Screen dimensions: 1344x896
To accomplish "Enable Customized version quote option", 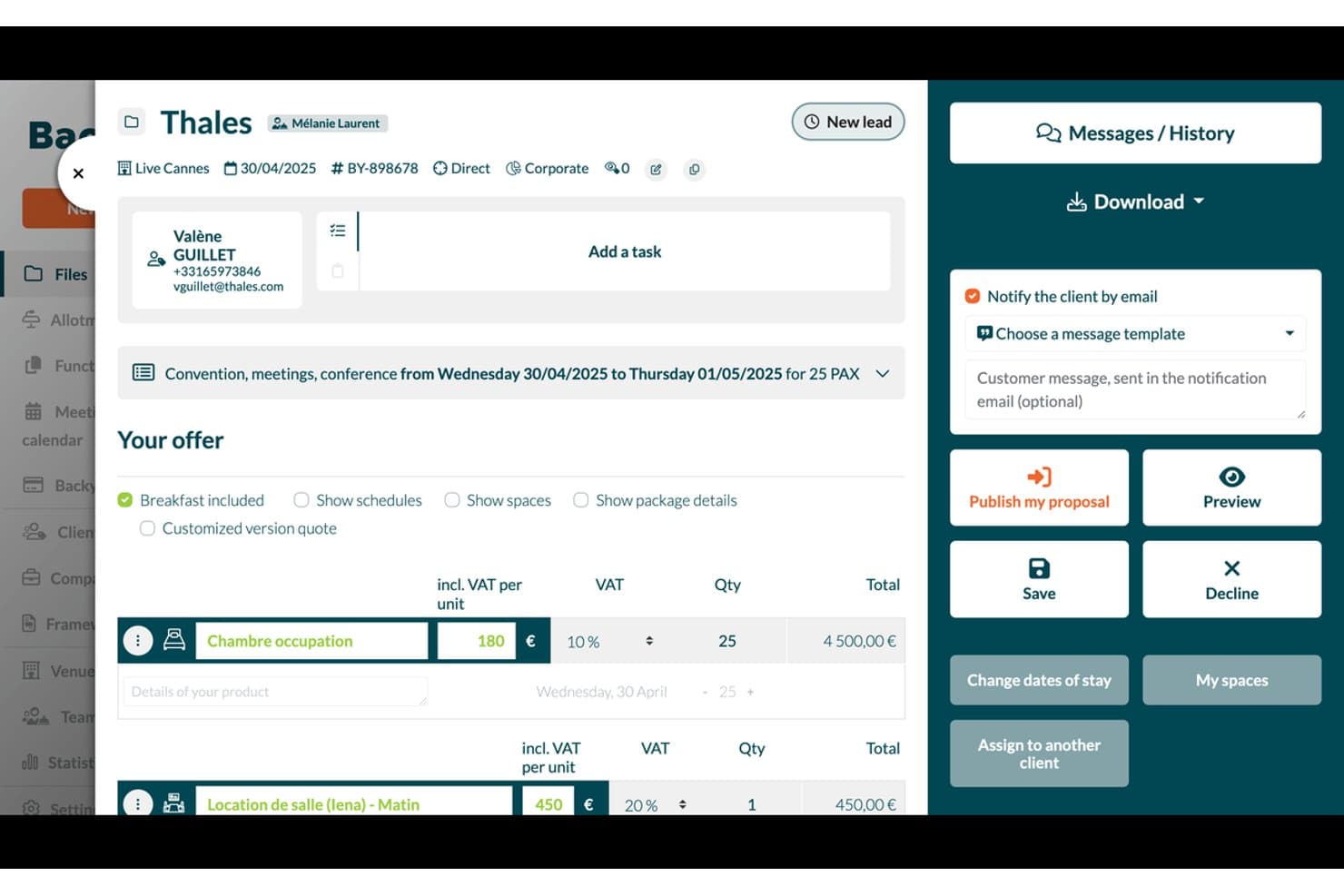I will [147, 528].
